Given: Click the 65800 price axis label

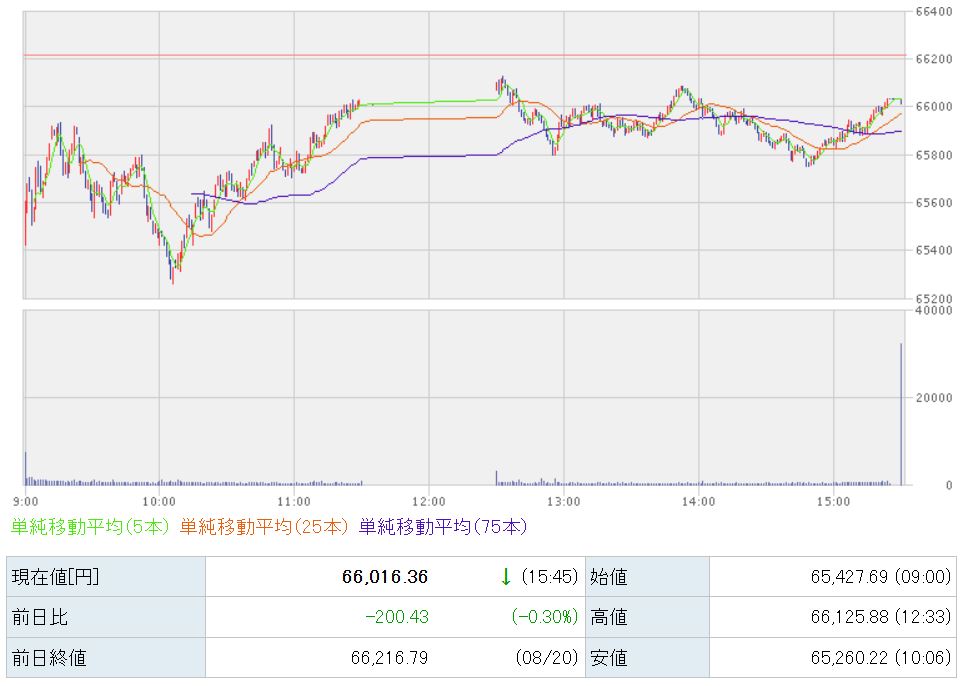Looking at the screenshot, I should point(934,156).
